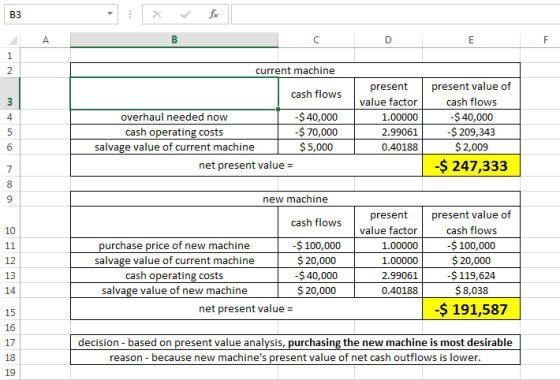Viewport: 560px width, 380px height.
Task: Select column D header
Action: coord(388,40)
